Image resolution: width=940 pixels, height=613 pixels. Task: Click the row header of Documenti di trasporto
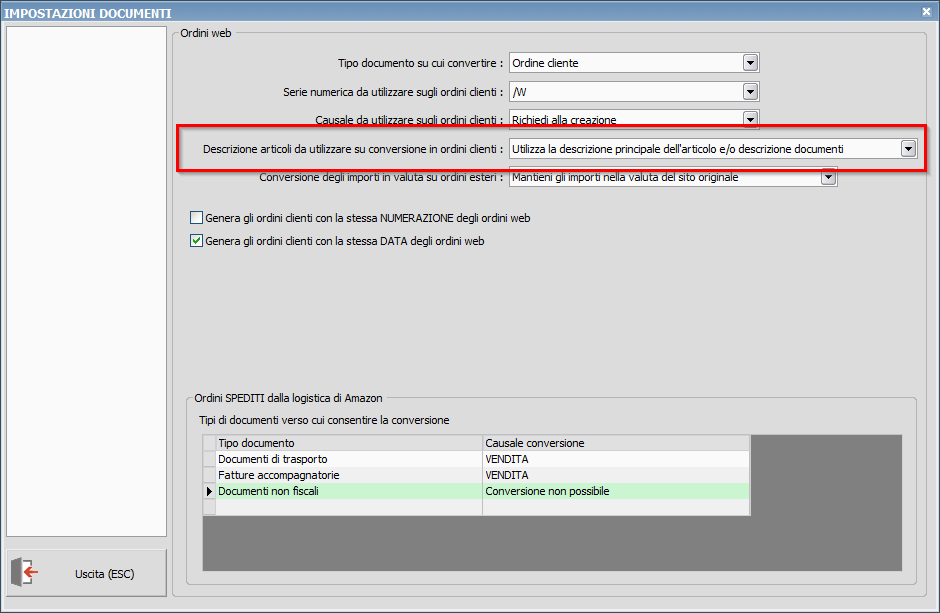tap(209, 459)
